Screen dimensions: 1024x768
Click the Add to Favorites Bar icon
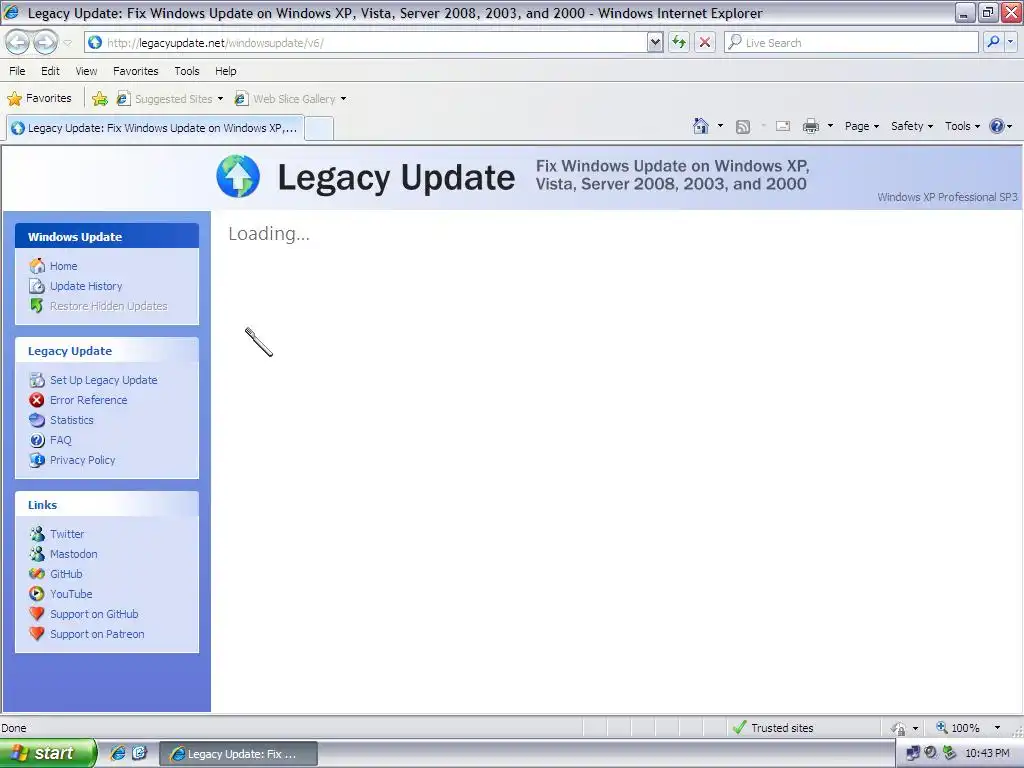100,99
